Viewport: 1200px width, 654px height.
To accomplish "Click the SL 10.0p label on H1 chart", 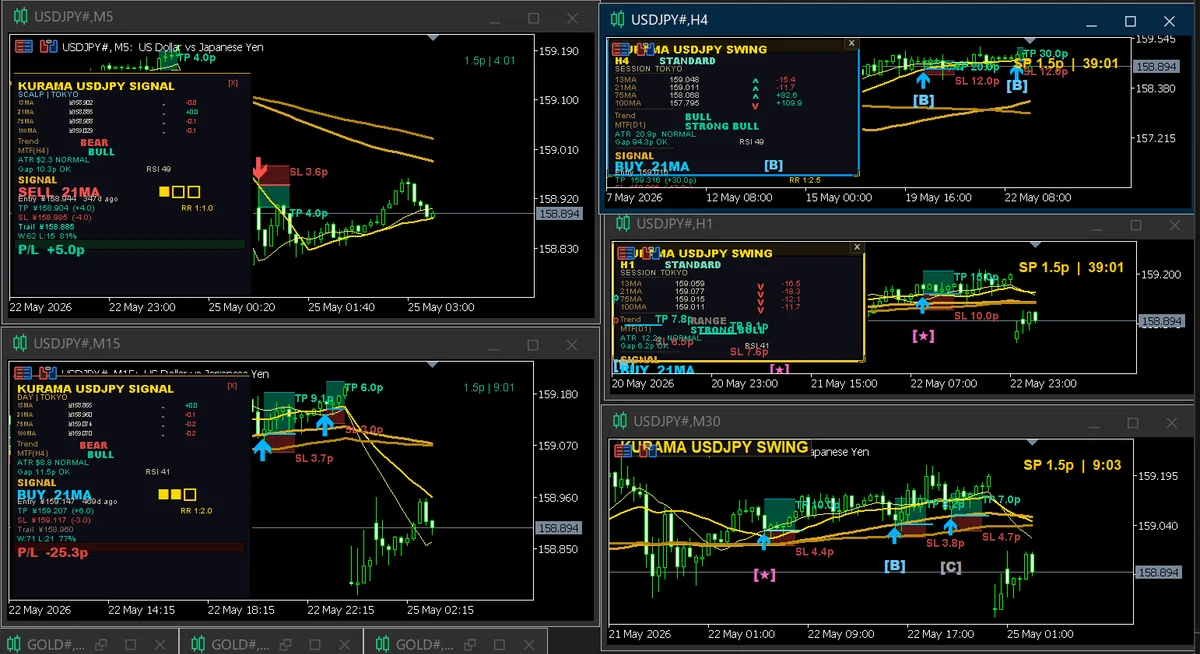I will [x=976, y=315].
